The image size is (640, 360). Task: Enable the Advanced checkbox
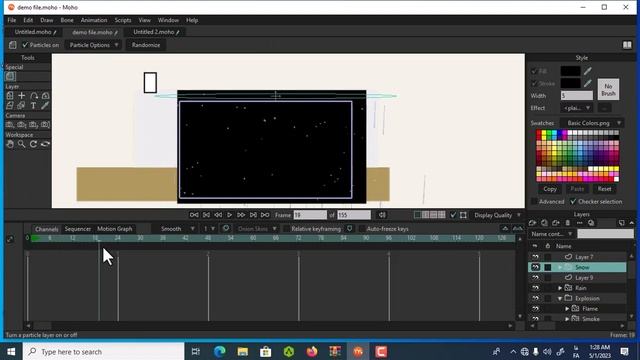534,202
